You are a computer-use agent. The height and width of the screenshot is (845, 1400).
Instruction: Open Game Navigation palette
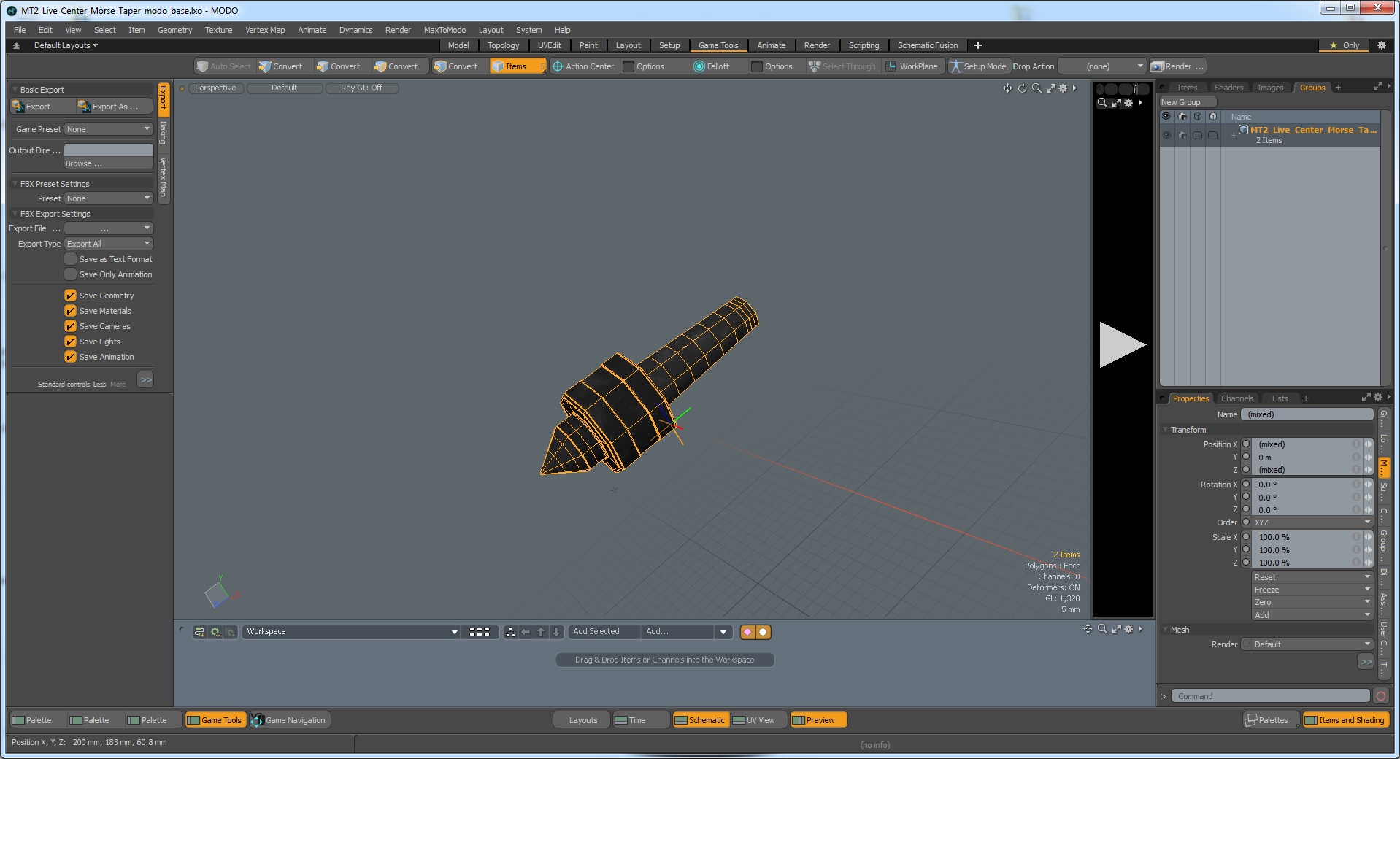click(x=289, y=720)
